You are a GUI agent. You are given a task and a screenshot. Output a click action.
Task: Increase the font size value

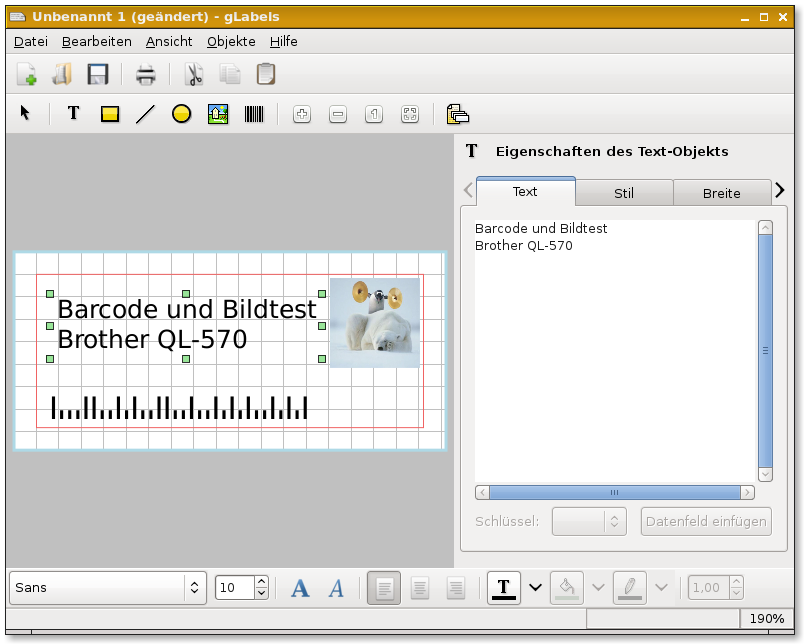tap(262, 582)
